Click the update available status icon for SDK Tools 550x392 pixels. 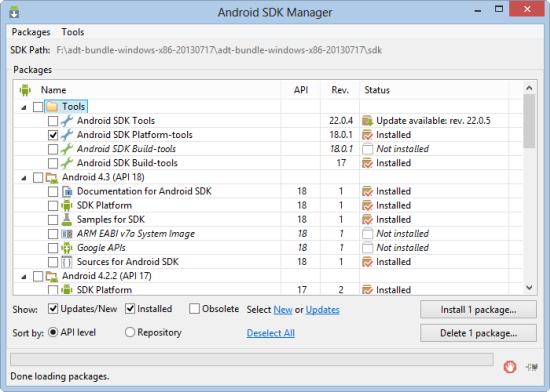click(367, 121)
